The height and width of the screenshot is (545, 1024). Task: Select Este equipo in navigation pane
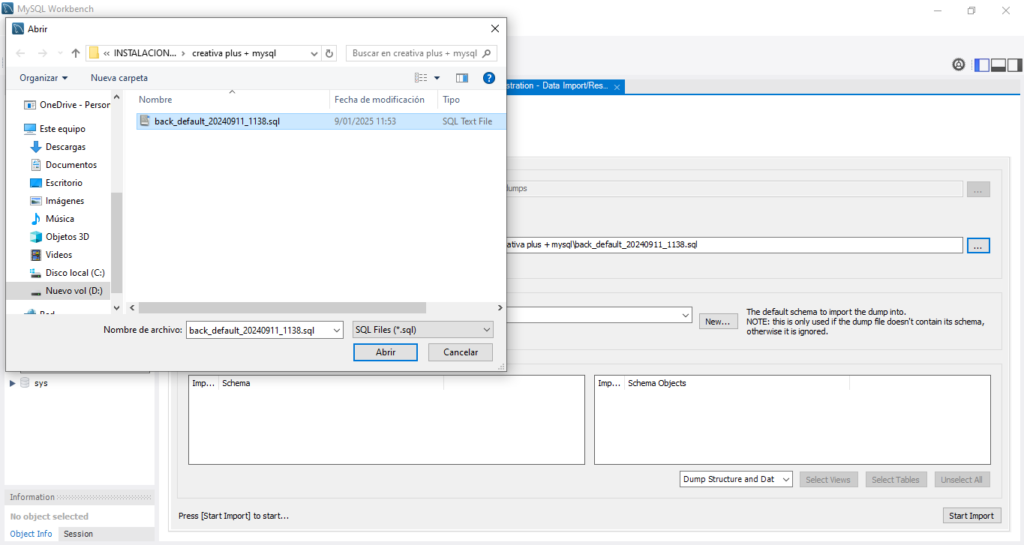55,129
